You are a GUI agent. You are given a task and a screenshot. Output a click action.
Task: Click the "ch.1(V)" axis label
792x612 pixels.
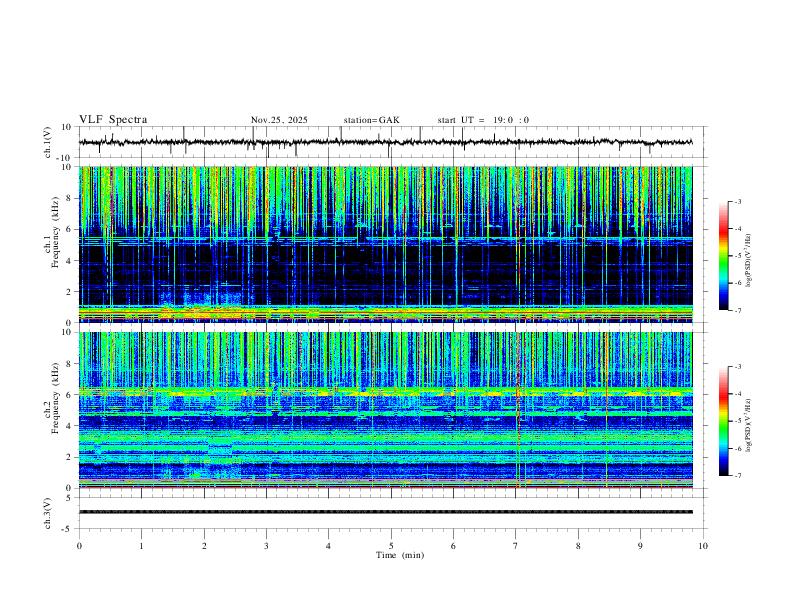[48, 142]
